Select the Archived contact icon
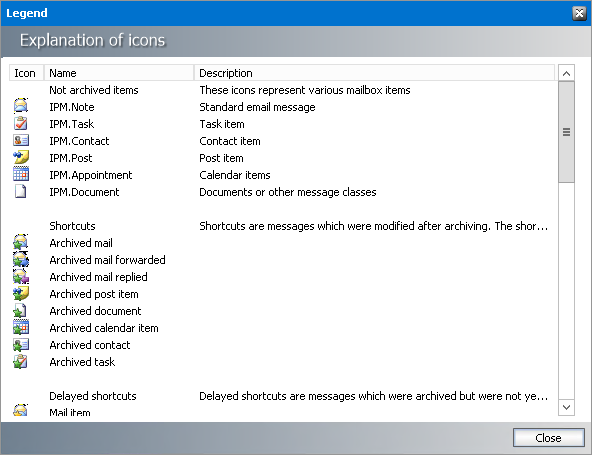 click(21, 344)
